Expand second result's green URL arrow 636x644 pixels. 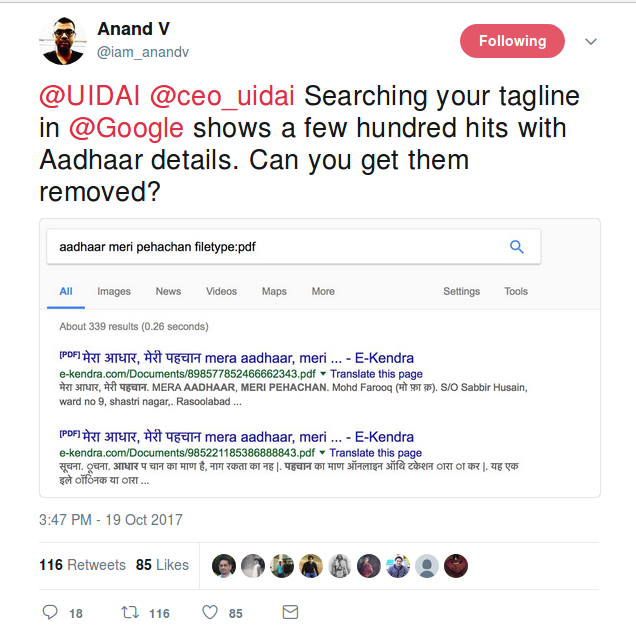322,453
